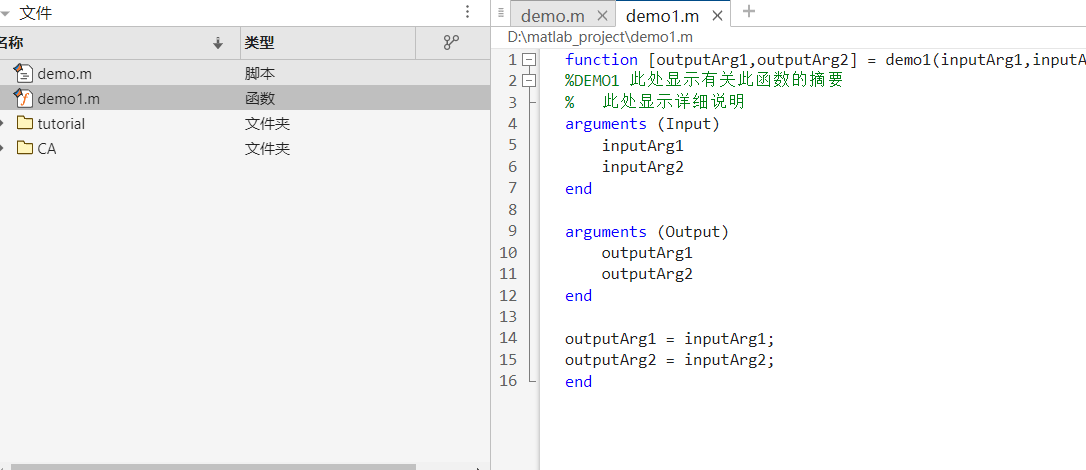Click 'arguments (Input)' on line 4
Screen dimensions: 1086x470
click(x=643, y=124)
